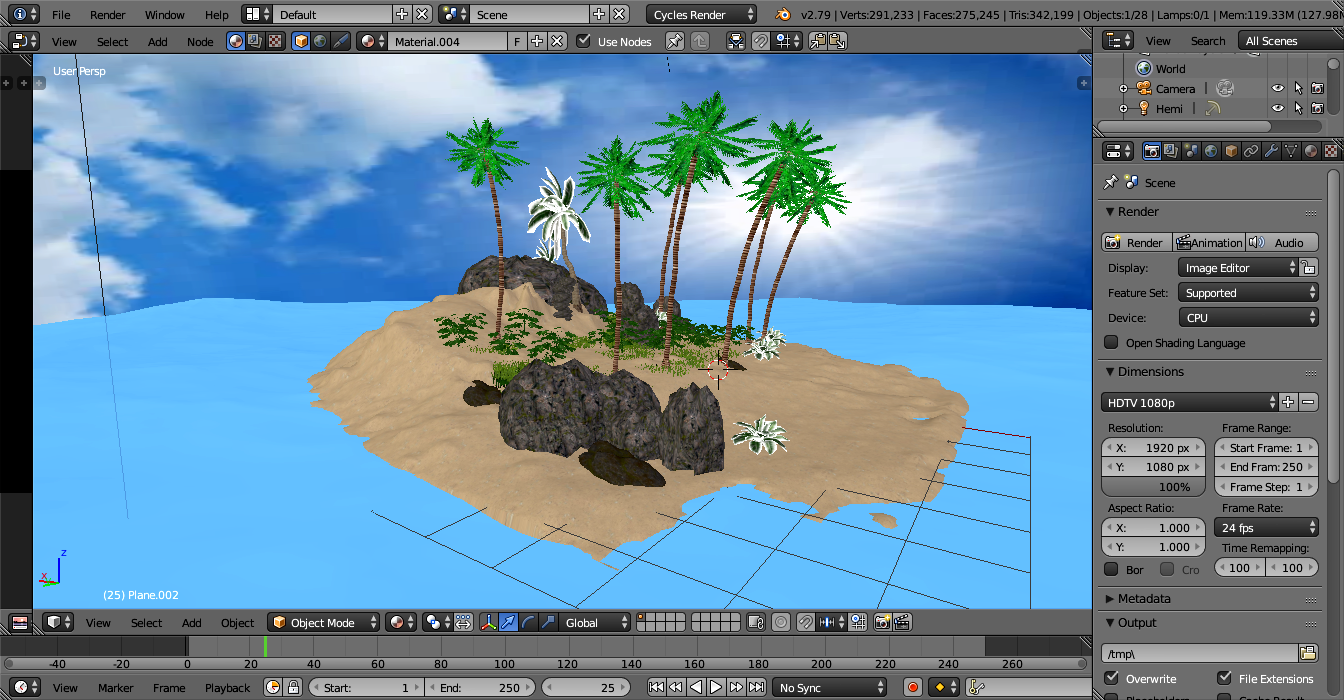Toggle the Use Nodes checkbox
Viewport: 1344px width, 700px height.
pyautogui.click(x=584, y=41)
